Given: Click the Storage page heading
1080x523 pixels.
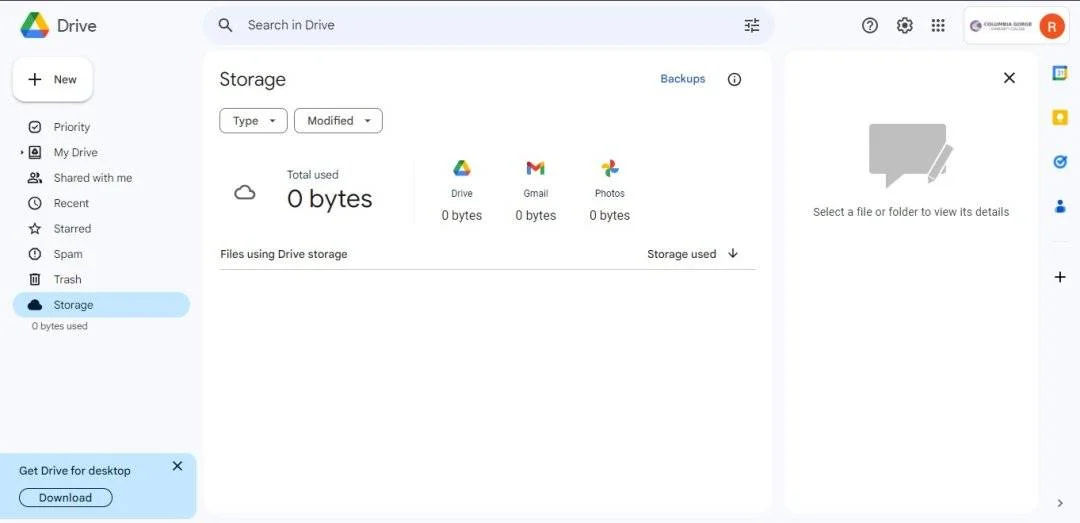Looking at the screenshot, I should pos(252,79).
